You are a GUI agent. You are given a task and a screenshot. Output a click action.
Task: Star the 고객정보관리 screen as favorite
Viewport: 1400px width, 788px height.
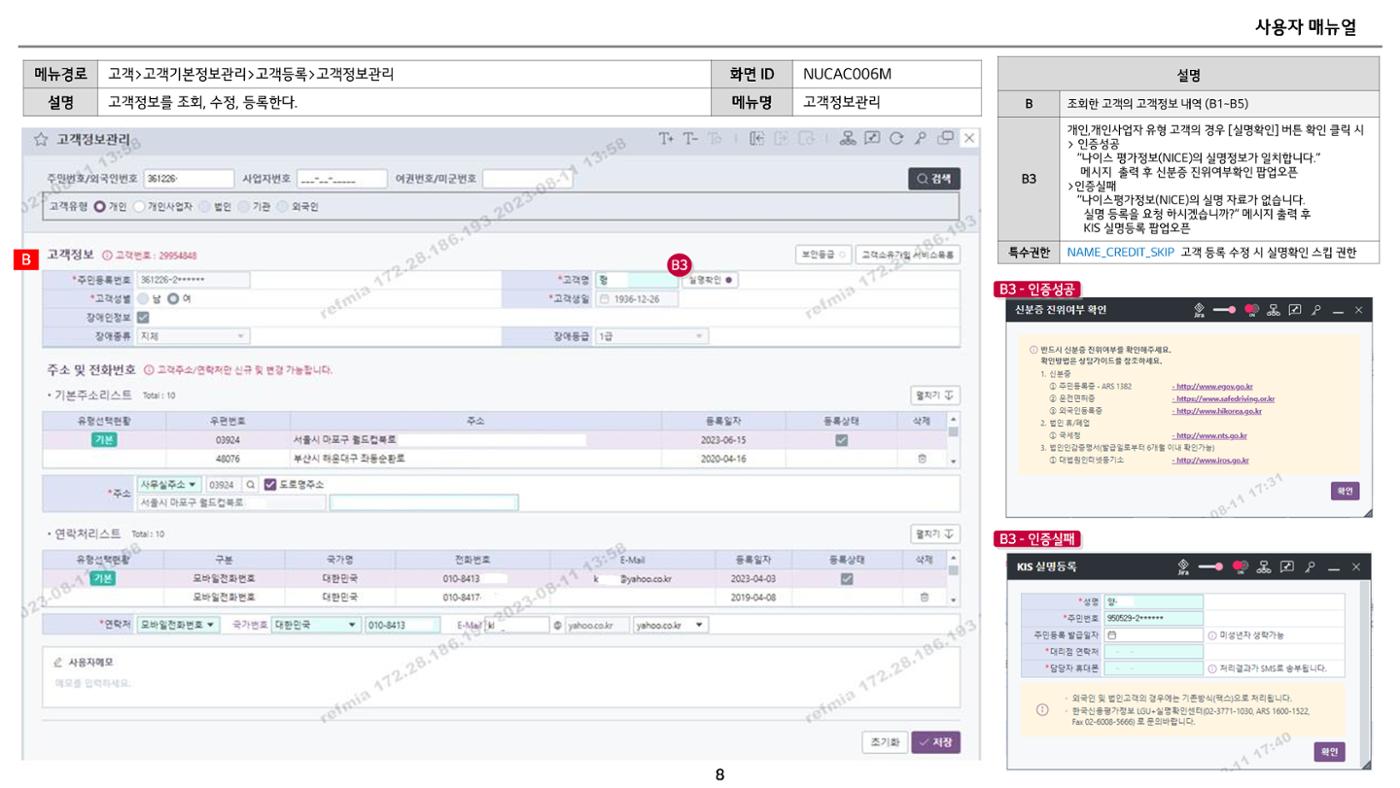(41, 139)
